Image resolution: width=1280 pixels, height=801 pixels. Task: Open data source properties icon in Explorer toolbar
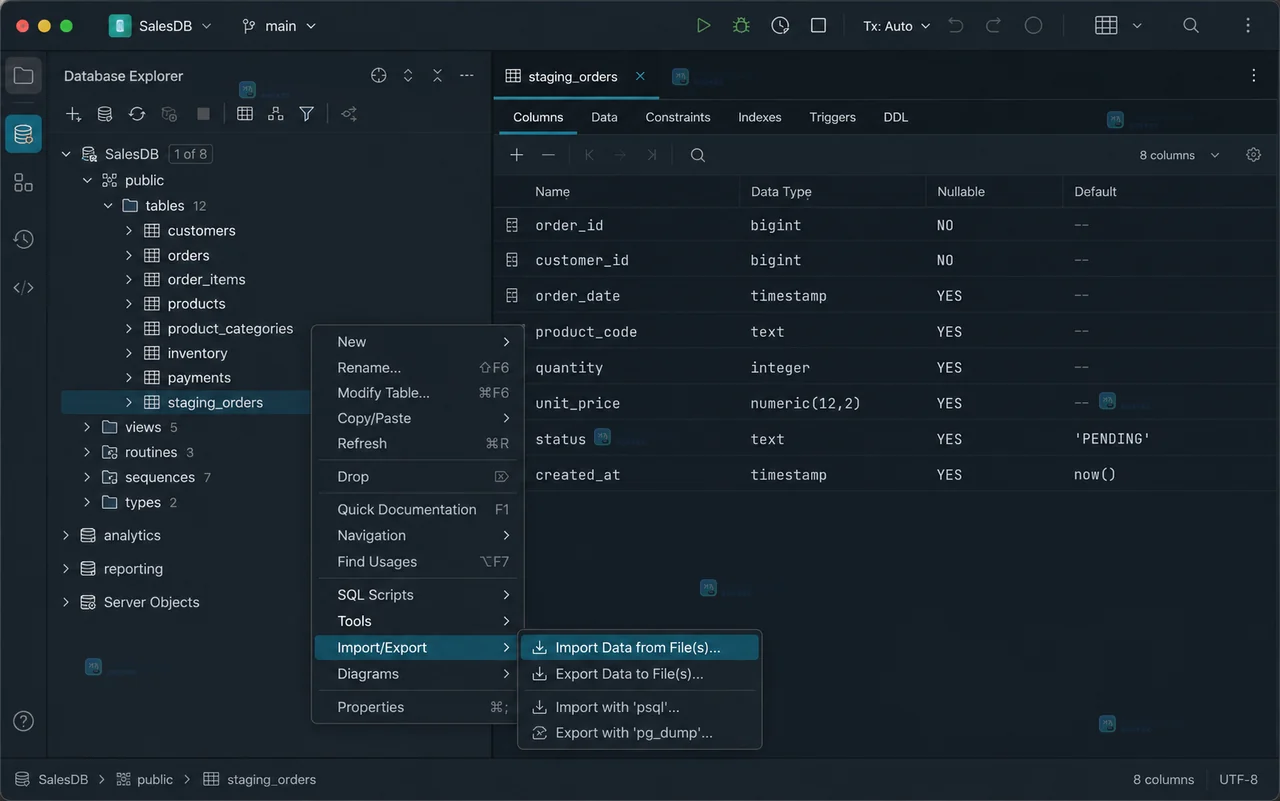(105, 114)
